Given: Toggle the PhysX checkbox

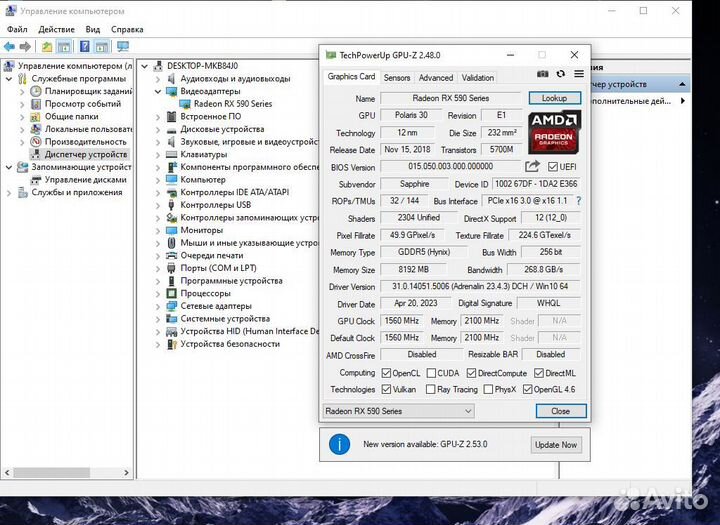Looking at the screenshot, I should 488,390.
